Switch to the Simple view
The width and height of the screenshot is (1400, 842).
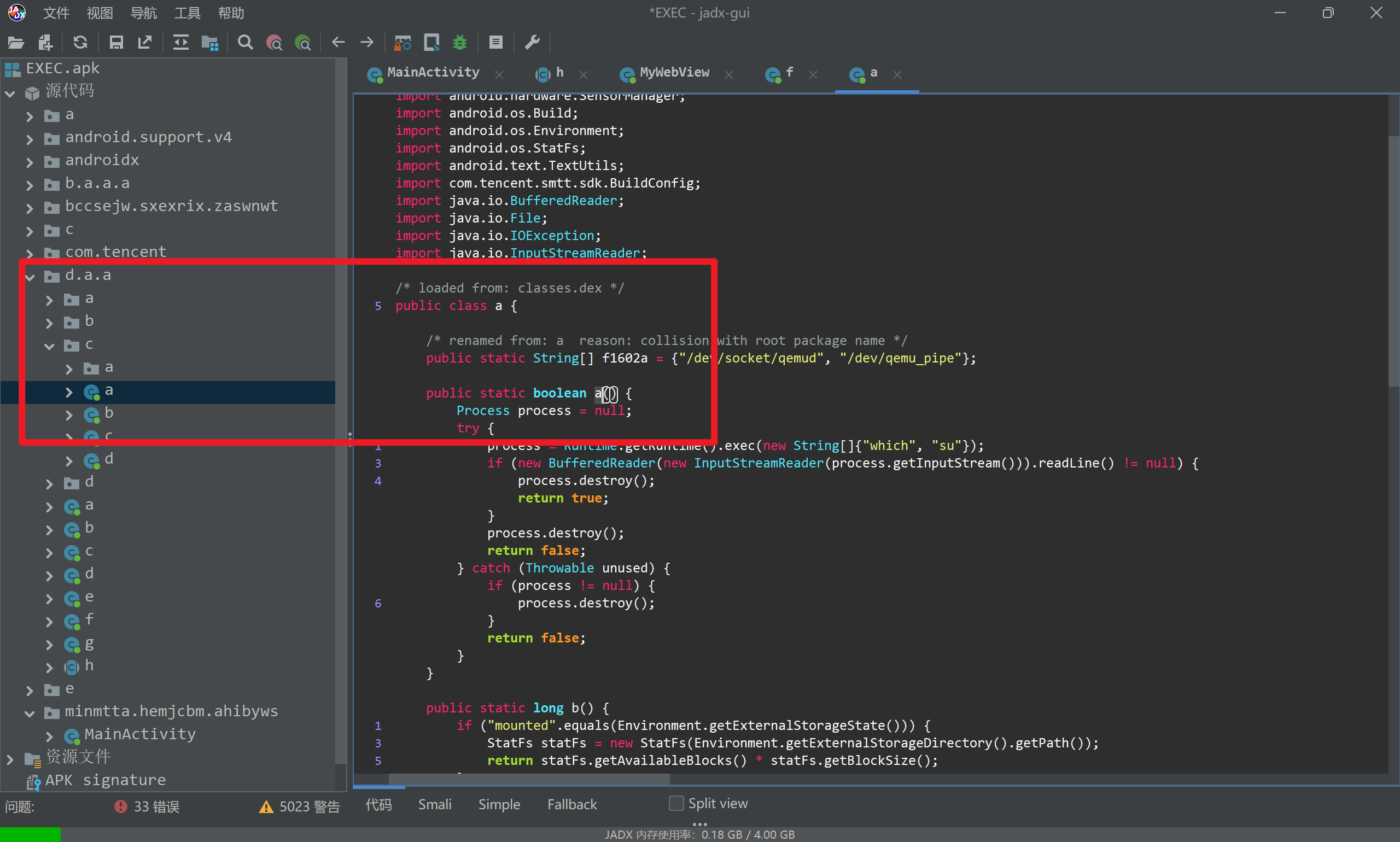point(499,804)
